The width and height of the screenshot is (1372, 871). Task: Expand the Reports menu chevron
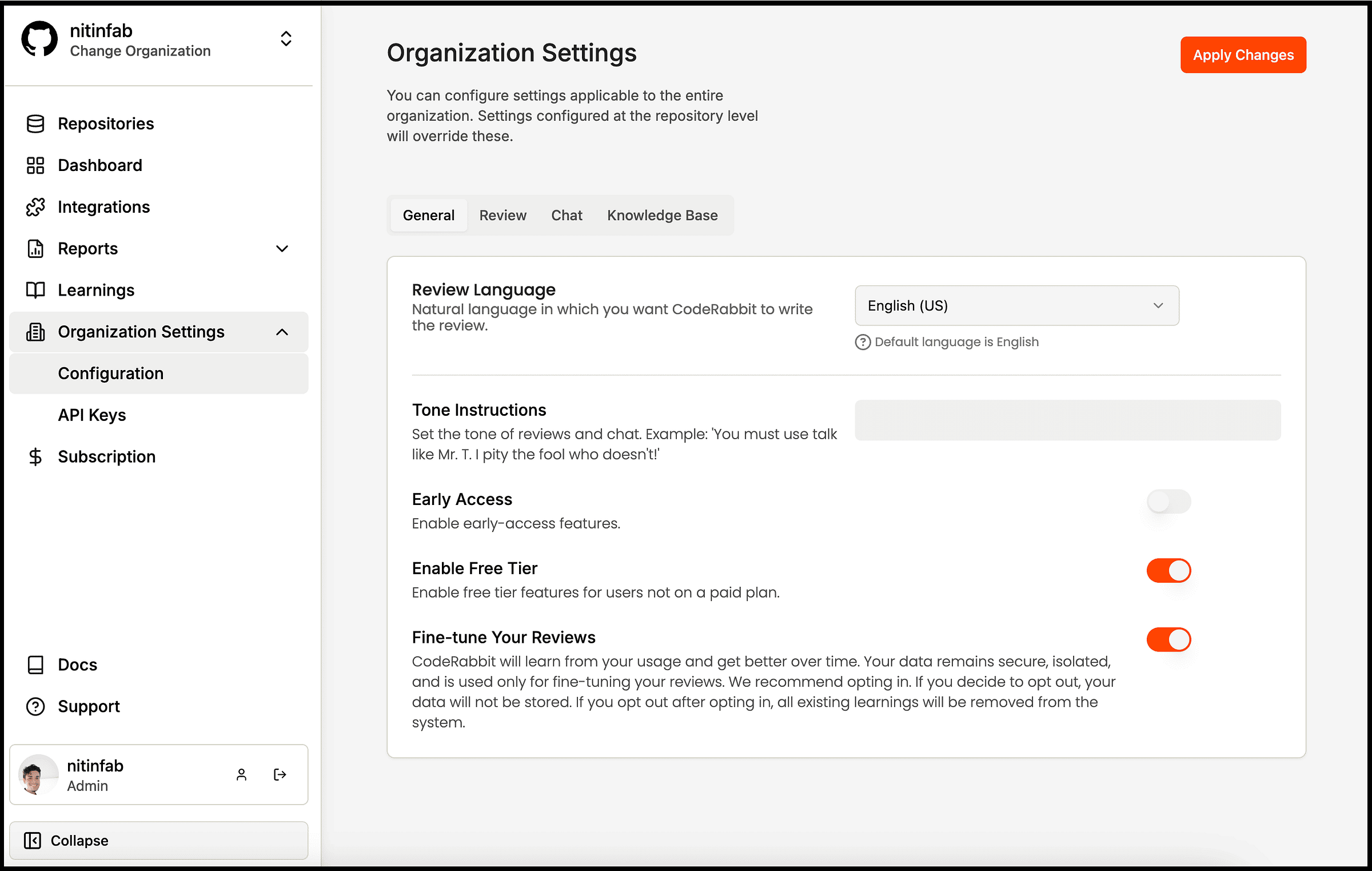point(282,249)
